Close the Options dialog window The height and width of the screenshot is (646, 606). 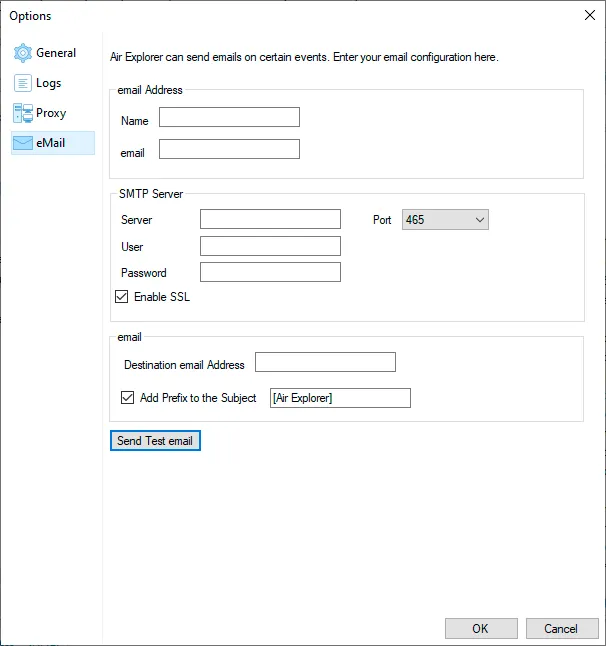pos(590,15)
